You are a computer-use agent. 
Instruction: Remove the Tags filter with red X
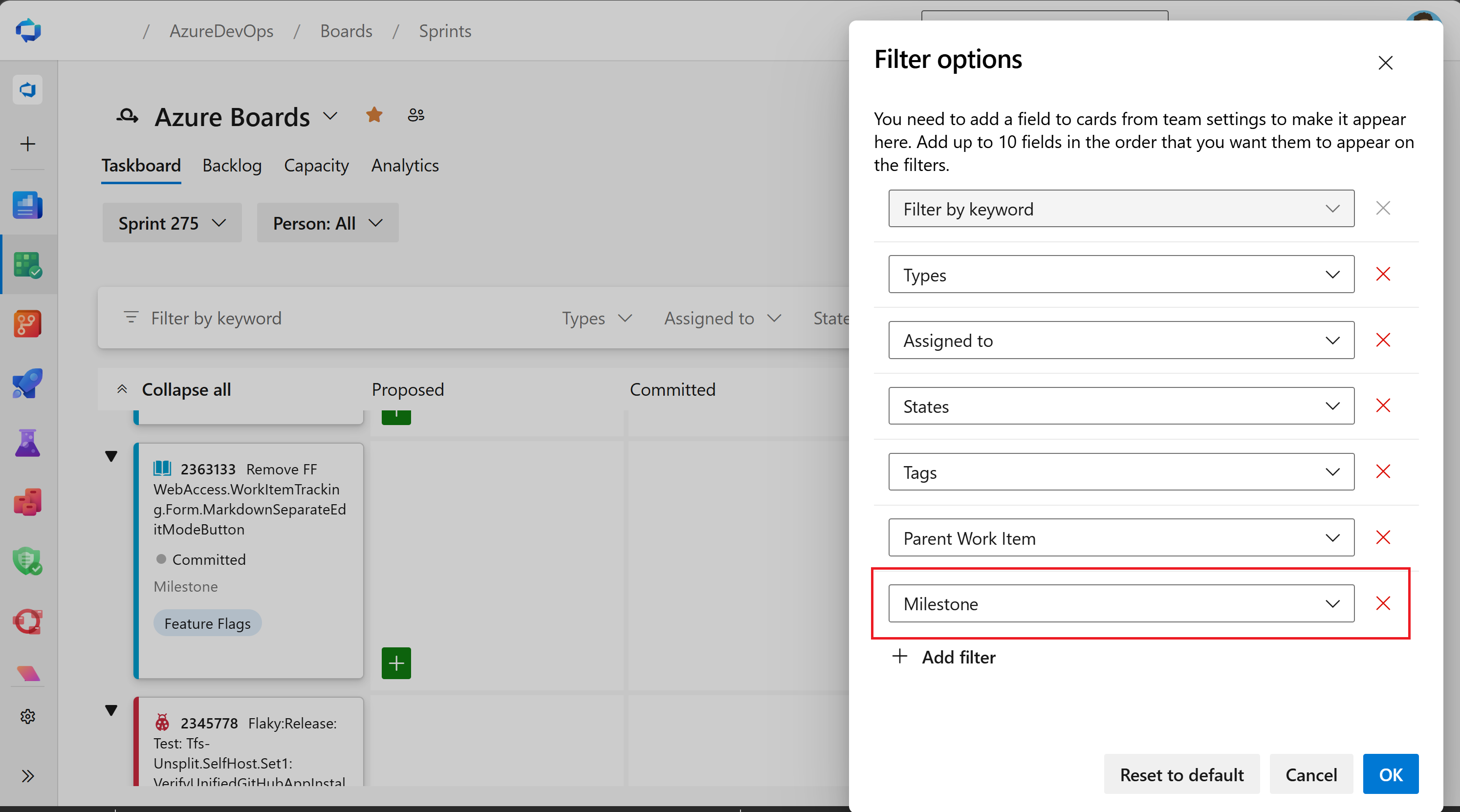1383,471
